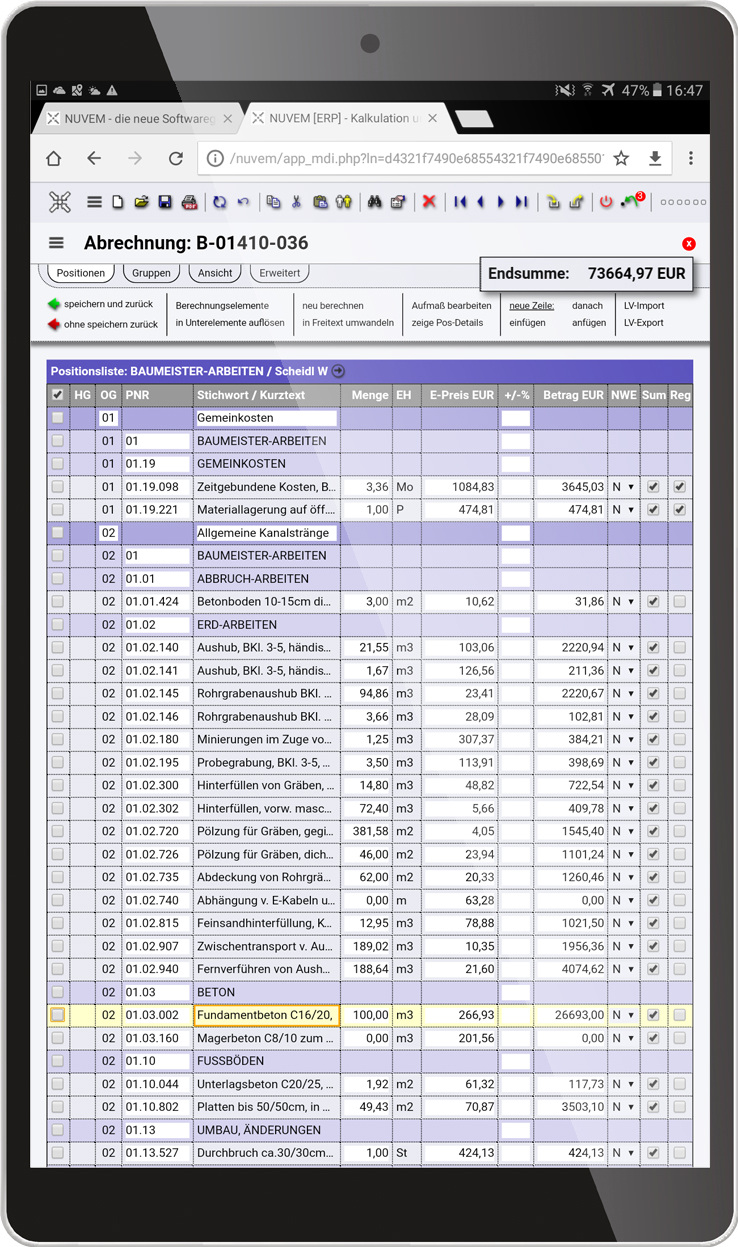Open NWE dropdown for Fundamentbeton row
Viewport: 738px width, 1247px height.
(623, 1015)
